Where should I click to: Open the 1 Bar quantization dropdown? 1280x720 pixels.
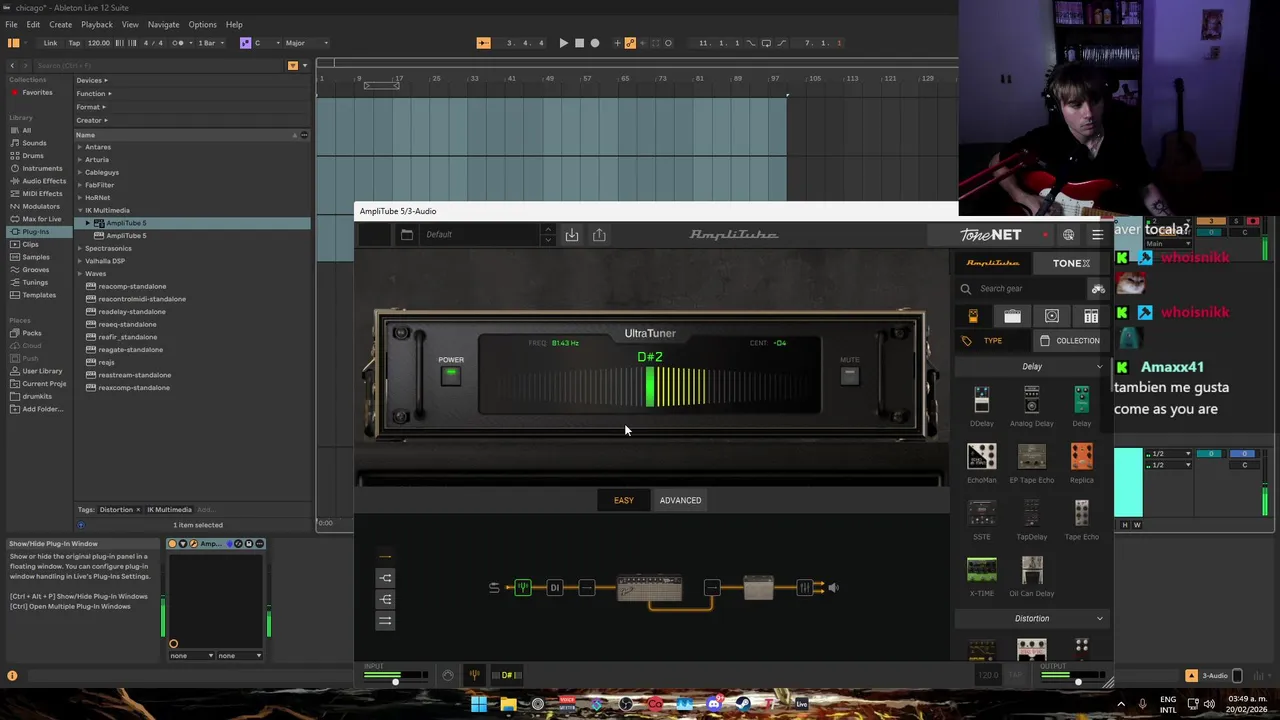tap(209, 43)
